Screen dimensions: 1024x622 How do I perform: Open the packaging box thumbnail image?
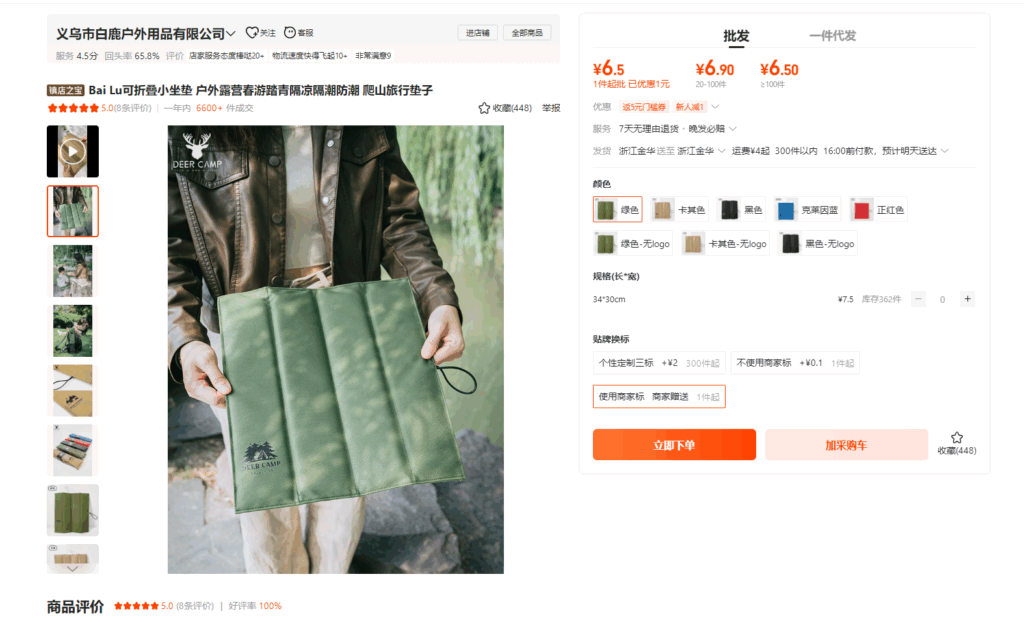point(72,391)
